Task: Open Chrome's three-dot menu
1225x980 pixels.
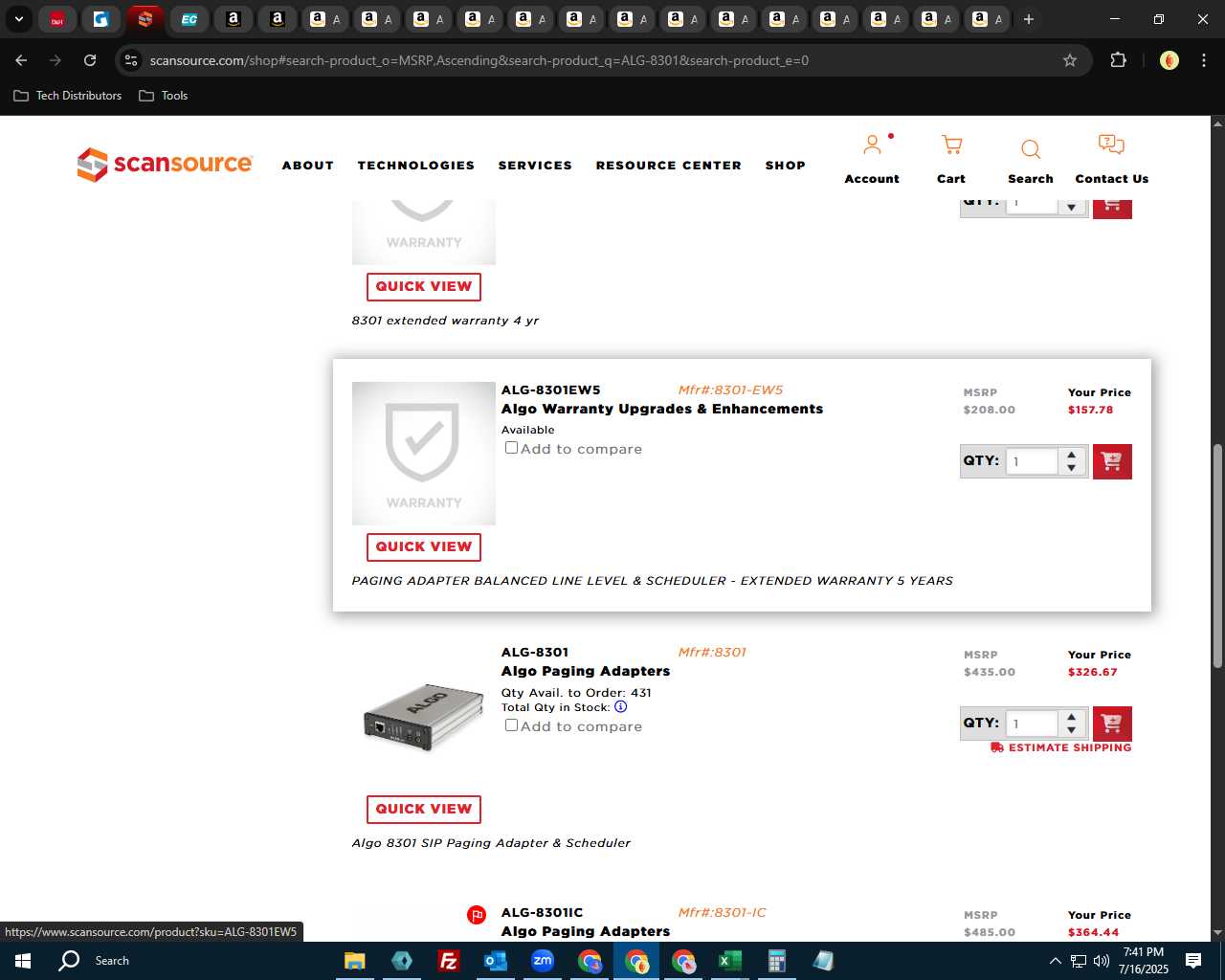Action: (x=1203, y=60)
